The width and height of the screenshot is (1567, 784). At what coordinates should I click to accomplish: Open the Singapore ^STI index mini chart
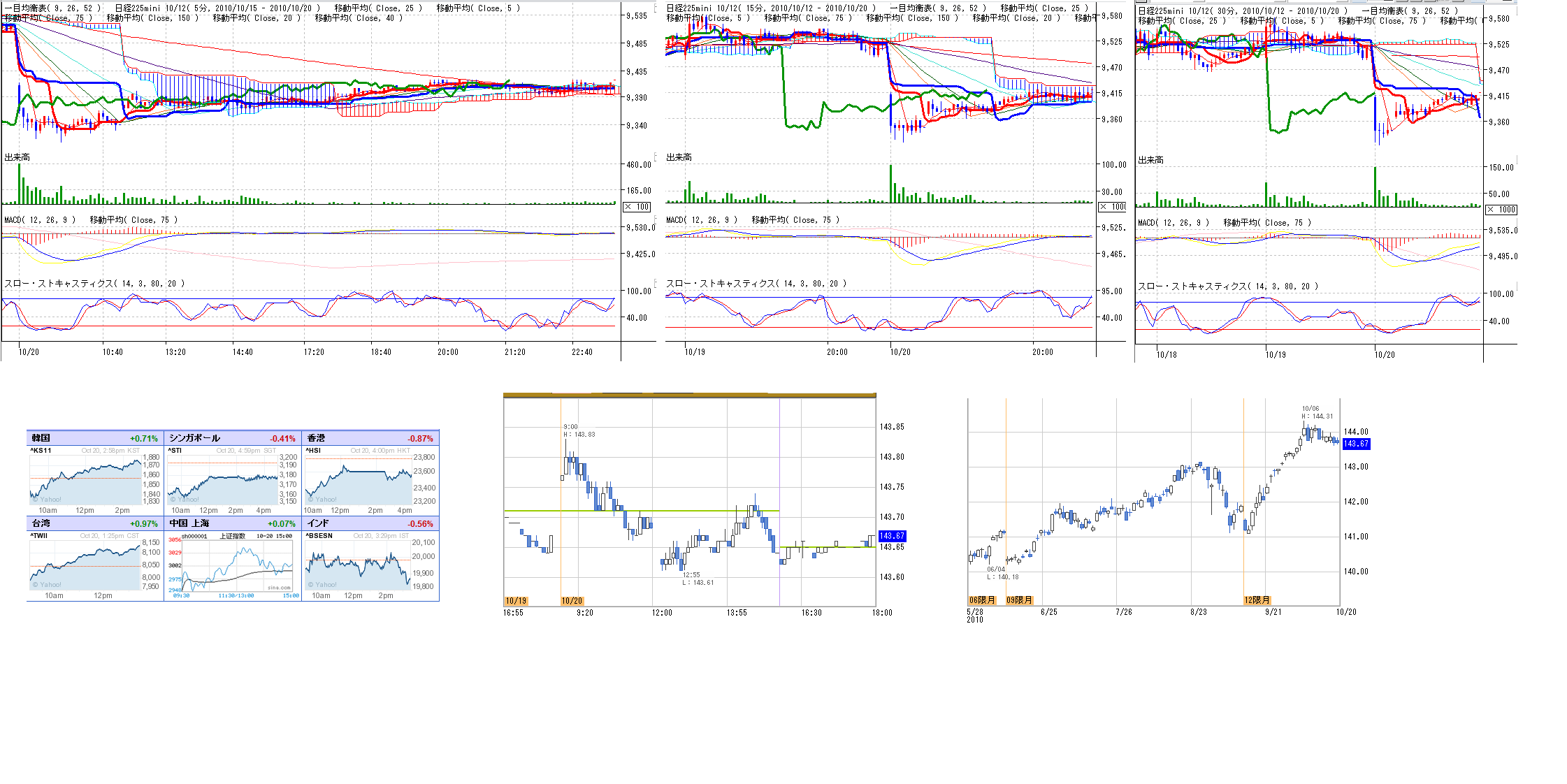(x=224, y=479)
